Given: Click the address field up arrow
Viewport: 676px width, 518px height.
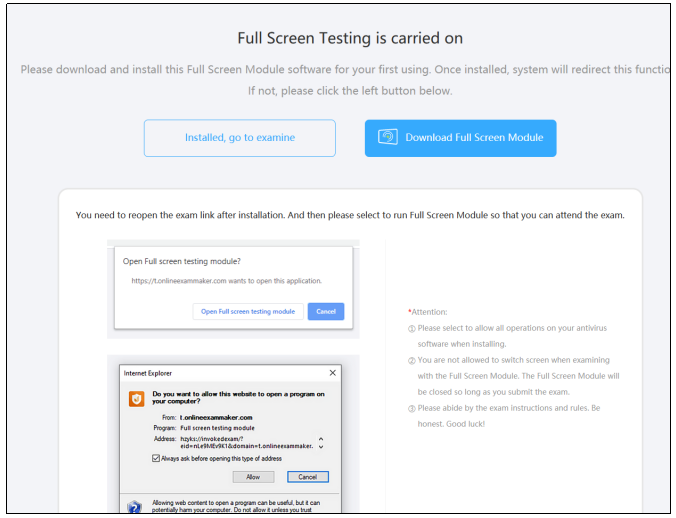Looking at the screenshot, I should pyautogui.click(x=321, y=439).
